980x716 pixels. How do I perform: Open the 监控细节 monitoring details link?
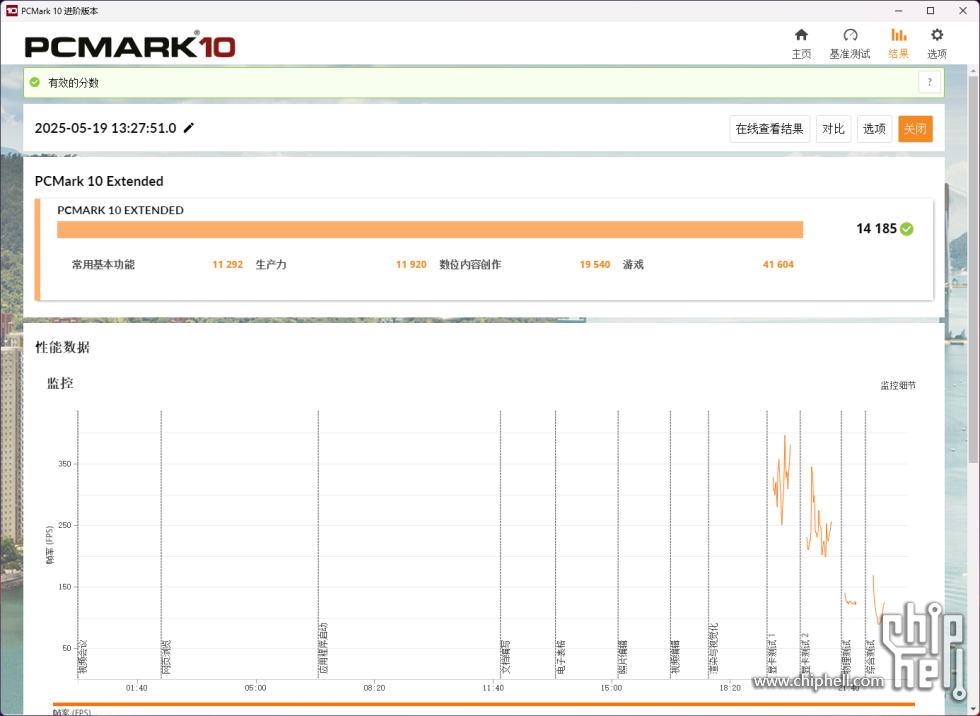tap(898, 385)
